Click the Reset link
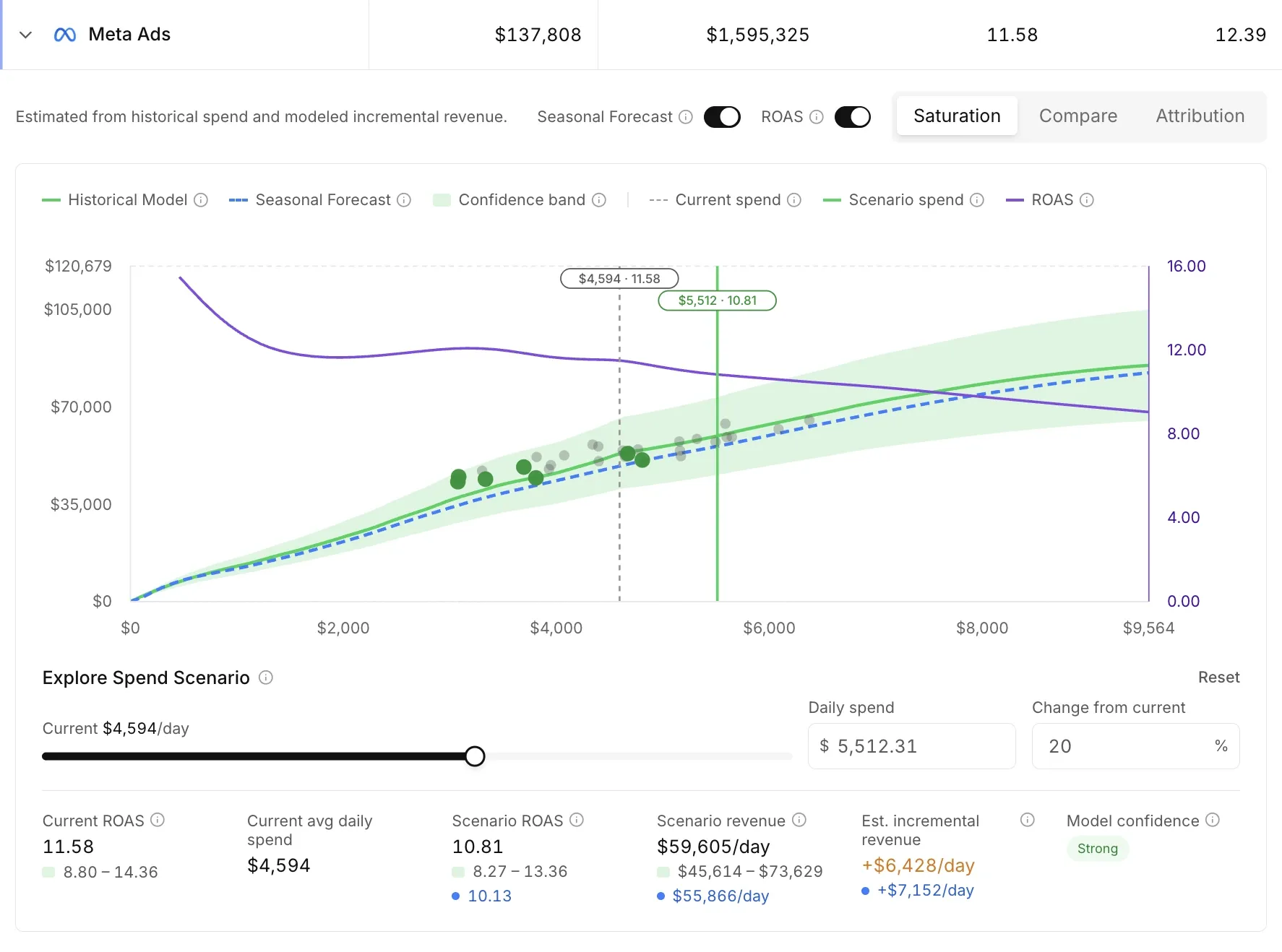 point(1218,678)
